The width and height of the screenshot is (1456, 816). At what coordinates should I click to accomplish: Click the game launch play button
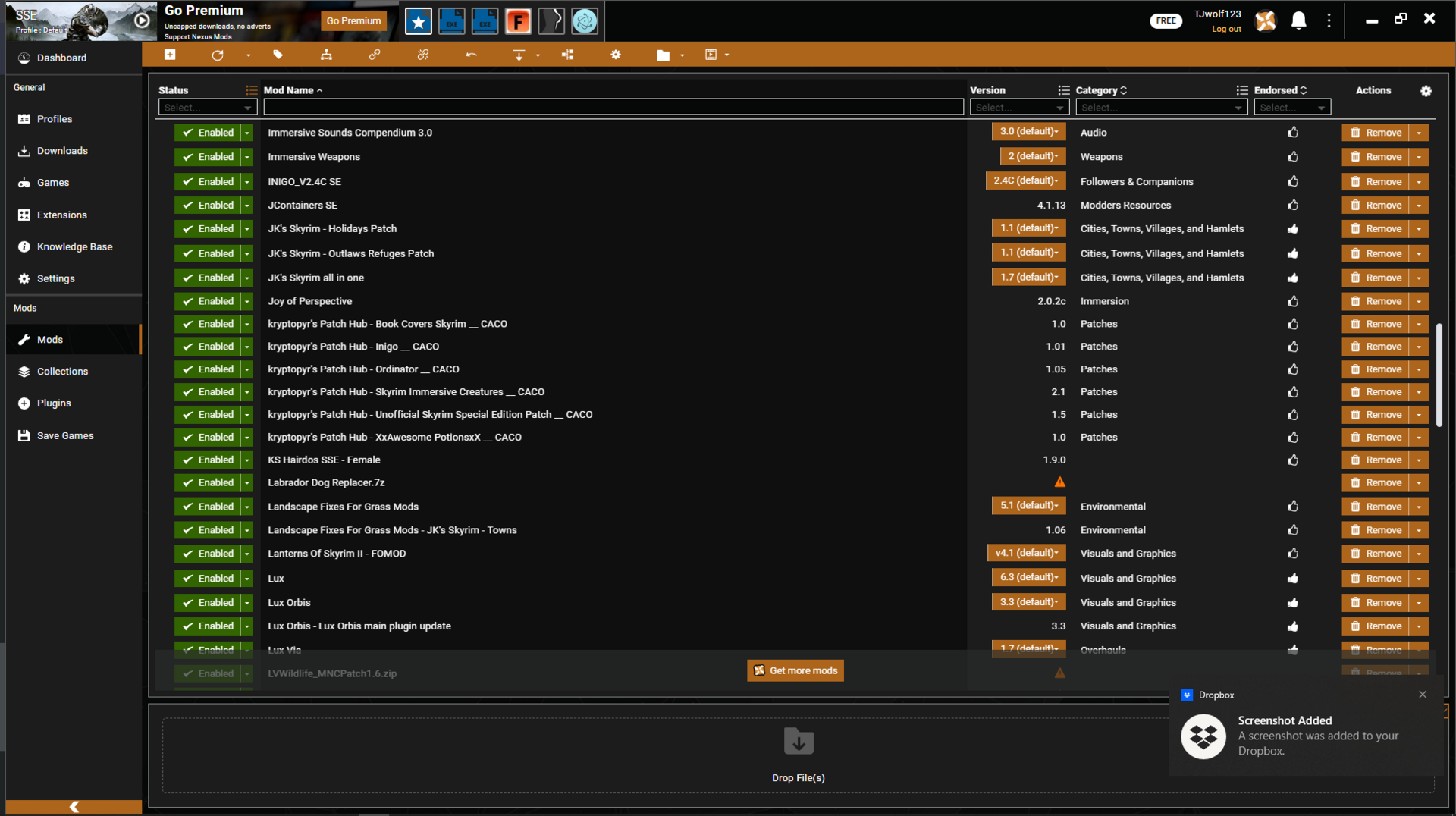tap(142, 20)
